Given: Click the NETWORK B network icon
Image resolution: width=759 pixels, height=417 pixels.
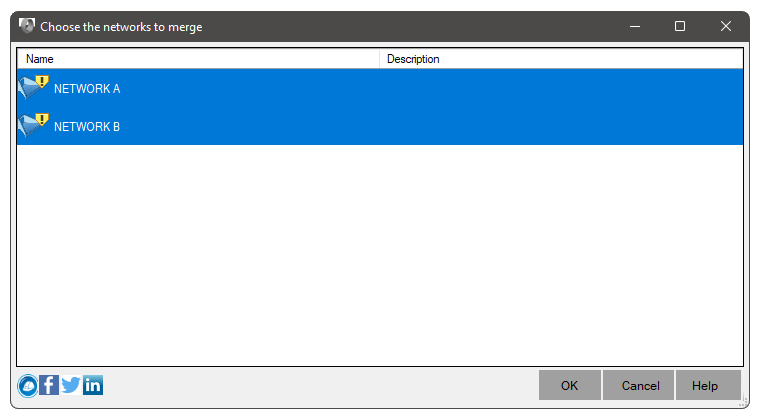Looking at the screenshot, I should [33, 125].
